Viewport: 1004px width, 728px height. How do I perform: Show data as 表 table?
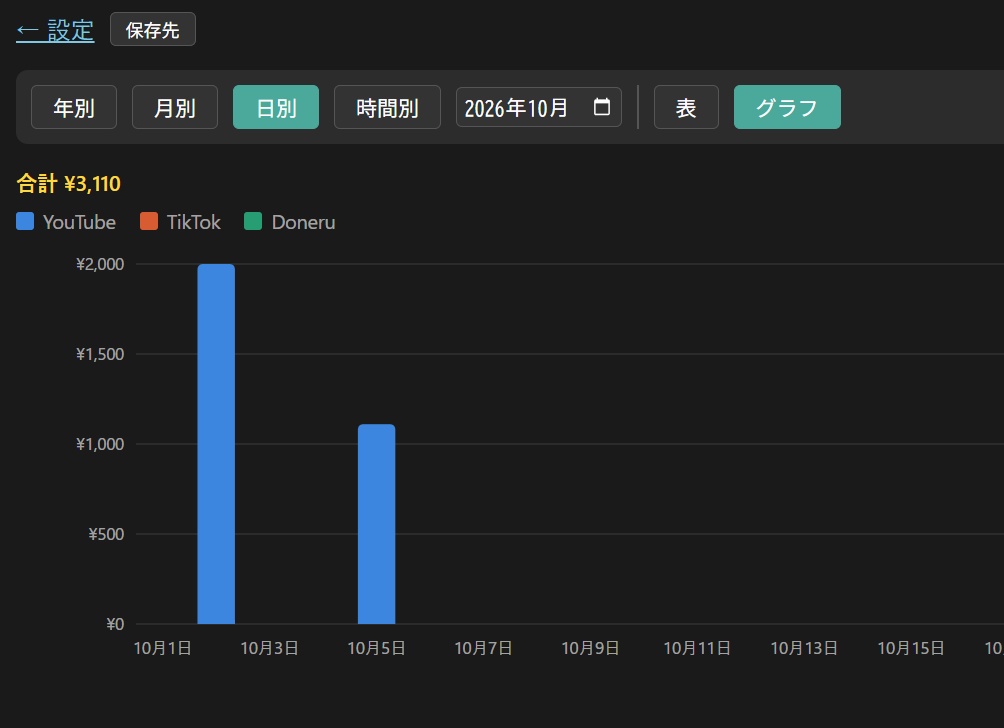point(686,107)
